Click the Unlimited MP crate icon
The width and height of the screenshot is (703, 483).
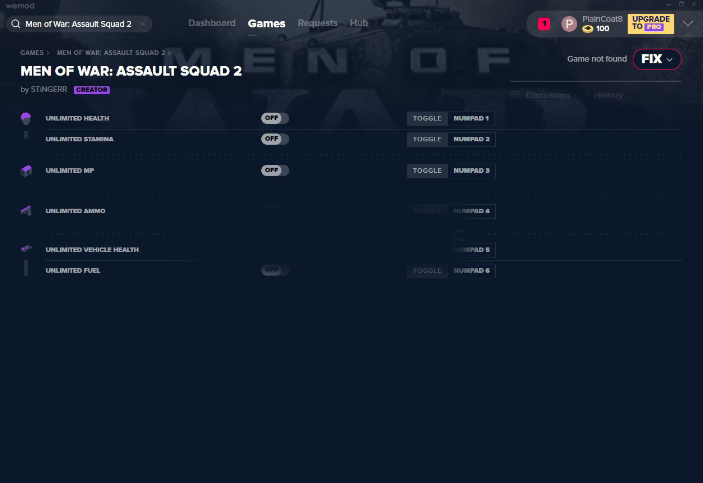click(x=26, y=171)
